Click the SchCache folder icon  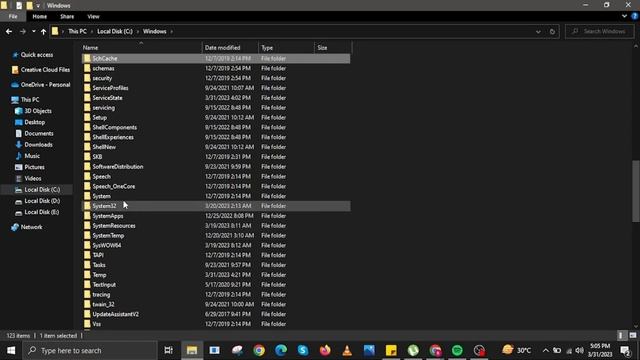tap(87, 58)
